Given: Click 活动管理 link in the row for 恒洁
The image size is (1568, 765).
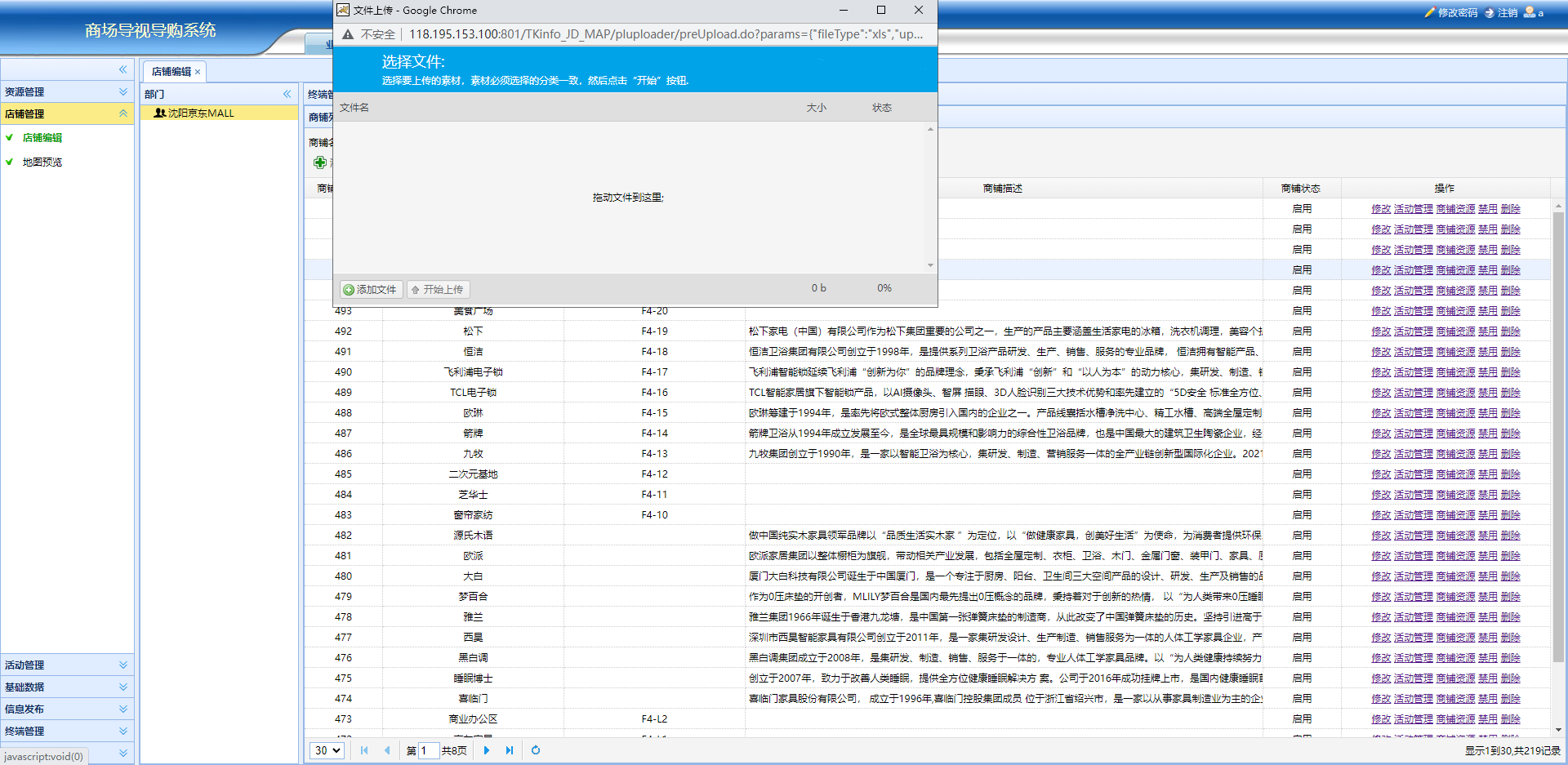Looking at the screenshot, I should tap(1414, 352).
